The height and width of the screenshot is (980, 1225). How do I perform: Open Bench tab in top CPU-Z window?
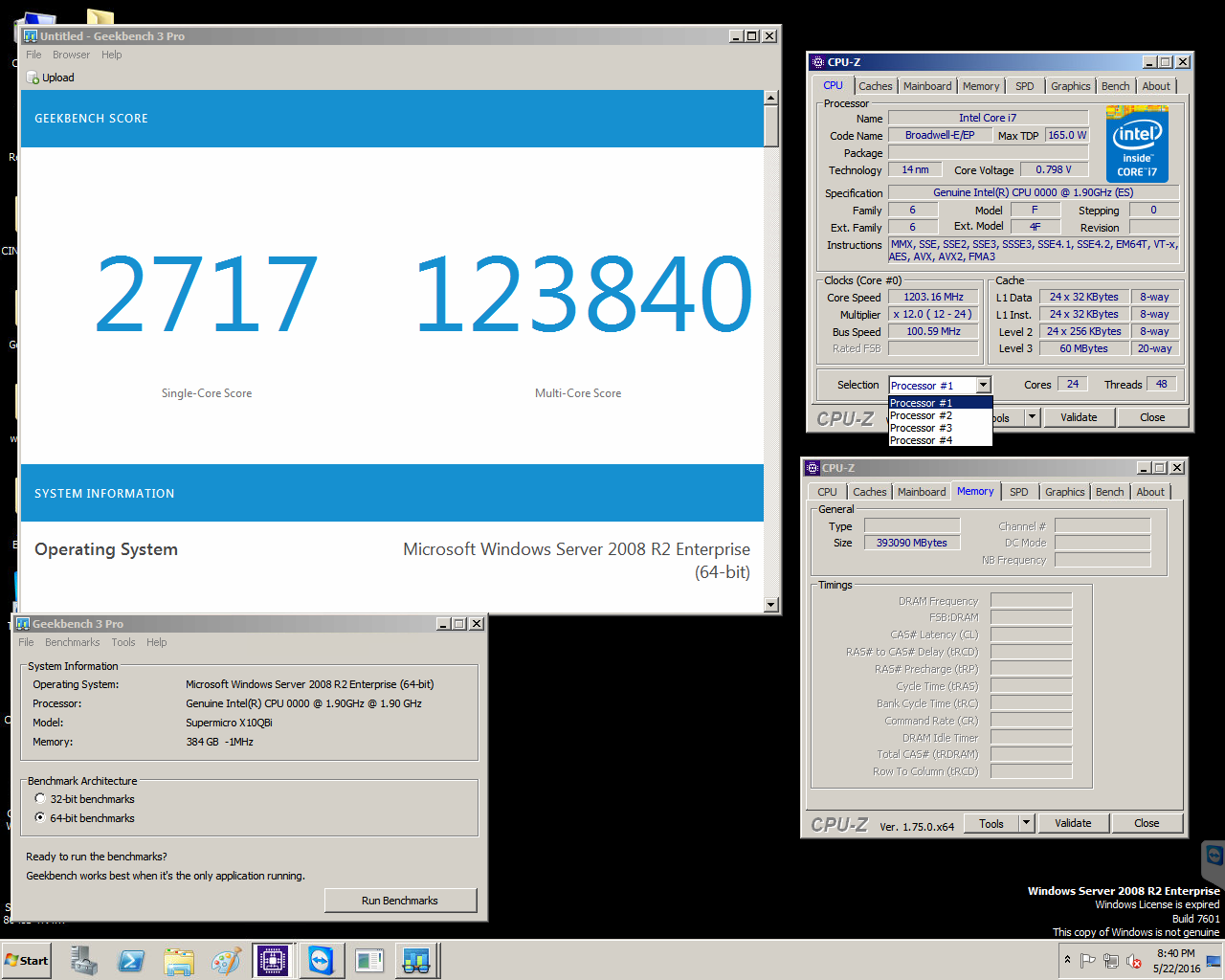(x=1115, y=86)
